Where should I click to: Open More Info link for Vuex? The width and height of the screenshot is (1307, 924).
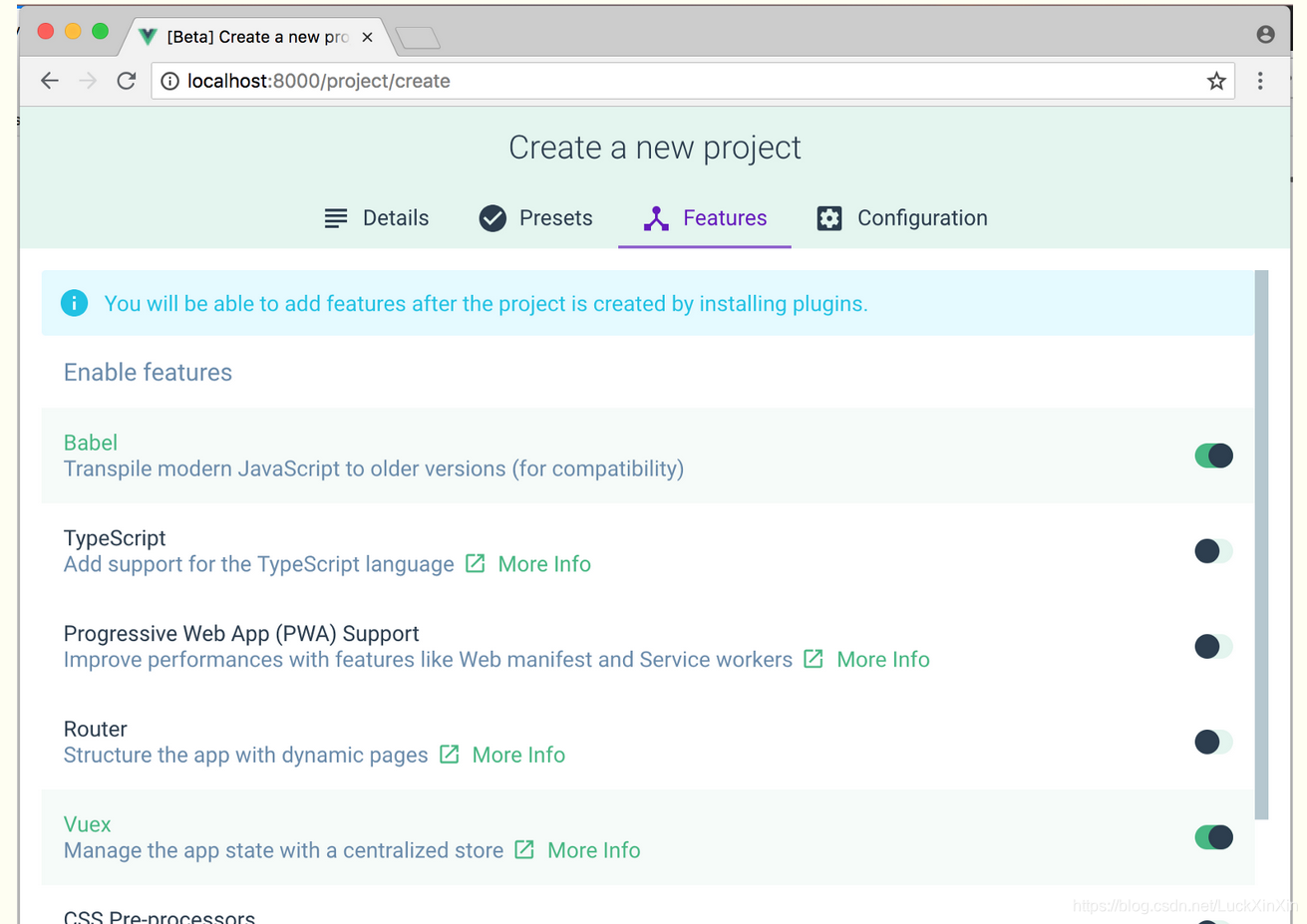click(x=594, y=851)
